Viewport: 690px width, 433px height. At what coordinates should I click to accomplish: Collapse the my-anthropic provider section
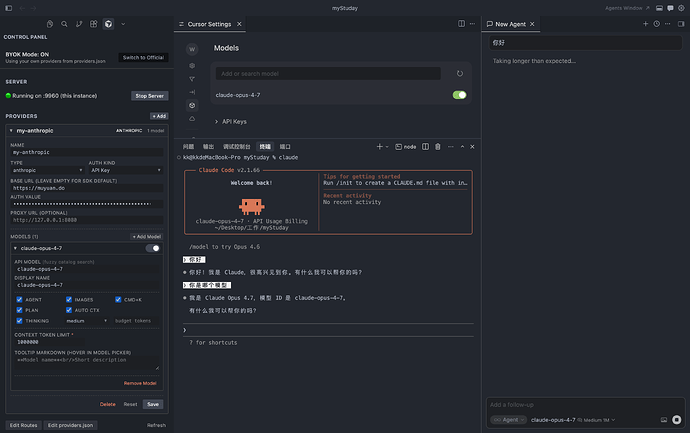[11, 131]
